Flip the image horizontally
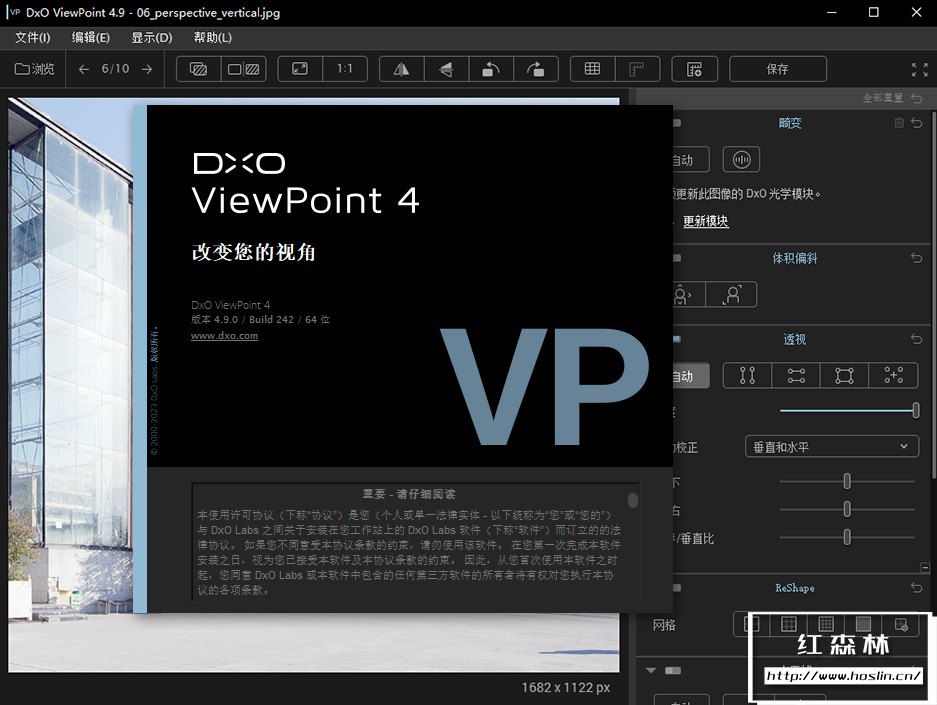This screenshot has height=705, width=937. click(x=402, y=69)
